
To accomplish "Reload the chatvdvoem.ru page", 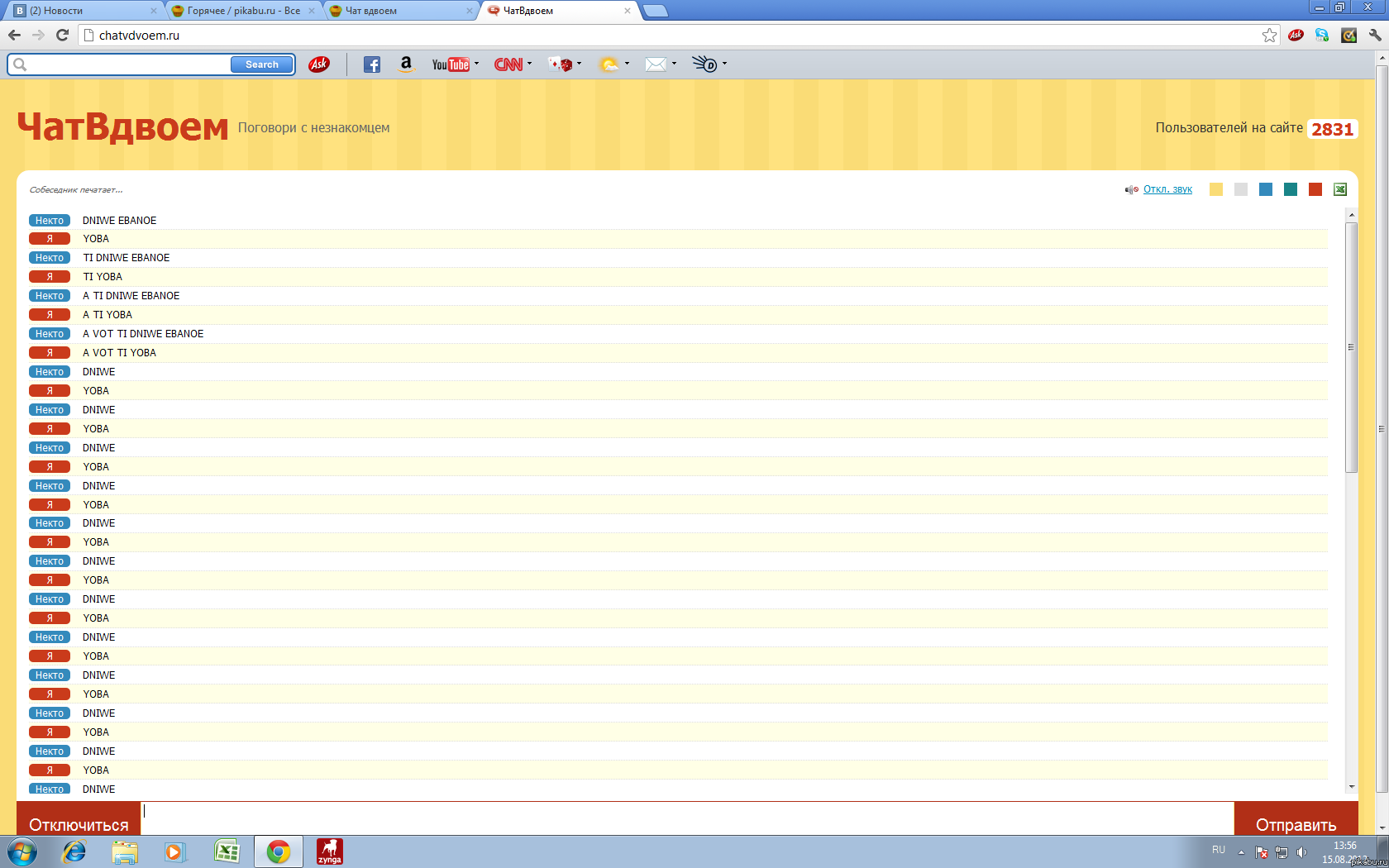I will (x=62, y=35).
